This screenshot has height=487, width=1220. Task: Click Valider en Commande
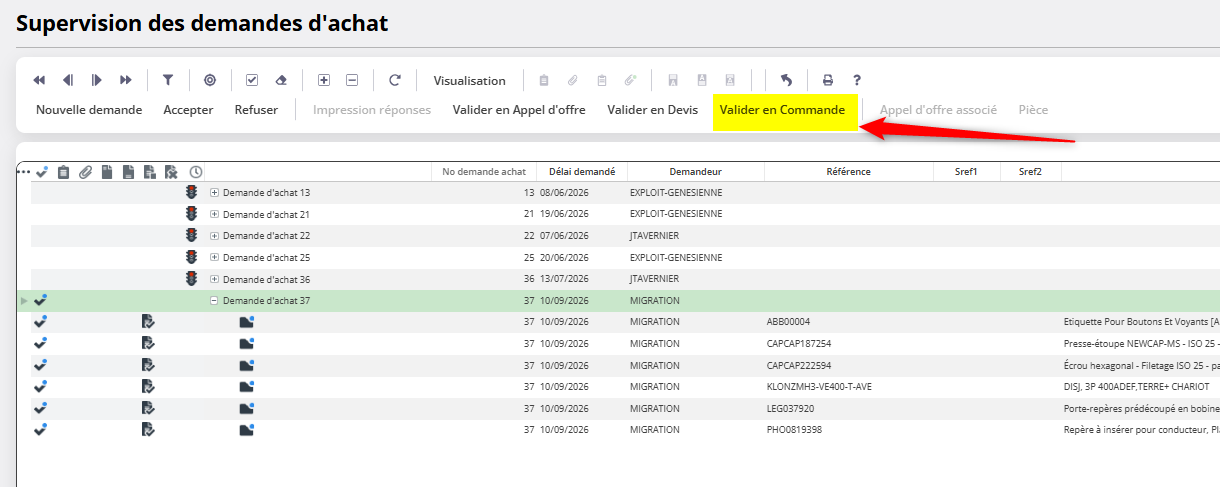pyautogui.click(x=782, y=110)
